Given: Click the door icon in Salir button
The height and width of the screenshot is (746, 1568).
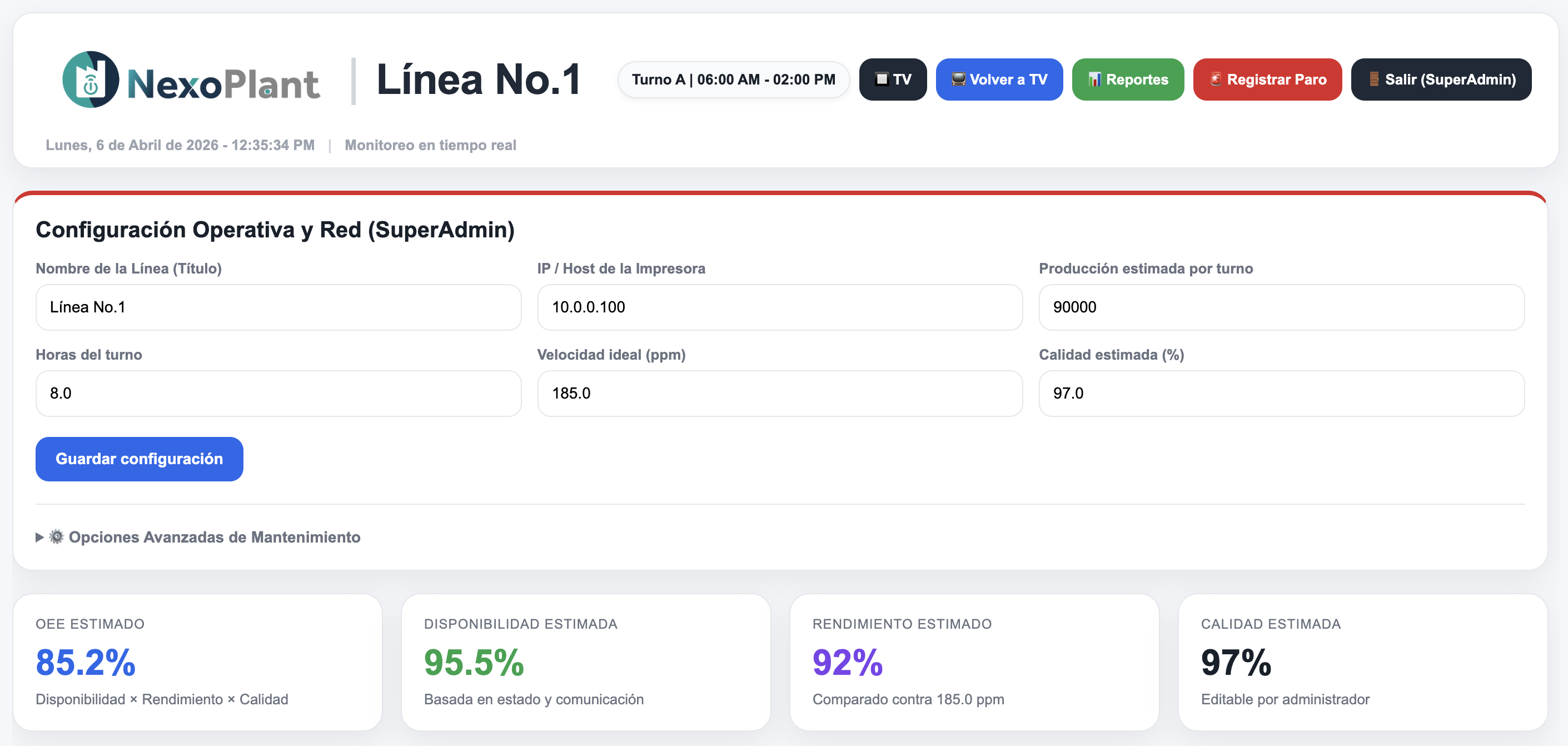Looking at the screenshot, I should tap(1374, 79).
